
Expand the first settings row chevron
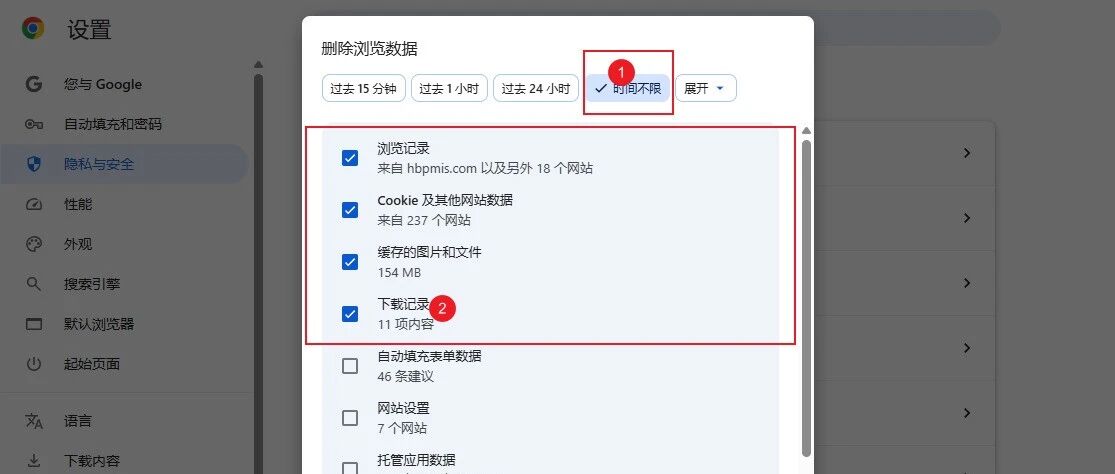coord(966,153)
